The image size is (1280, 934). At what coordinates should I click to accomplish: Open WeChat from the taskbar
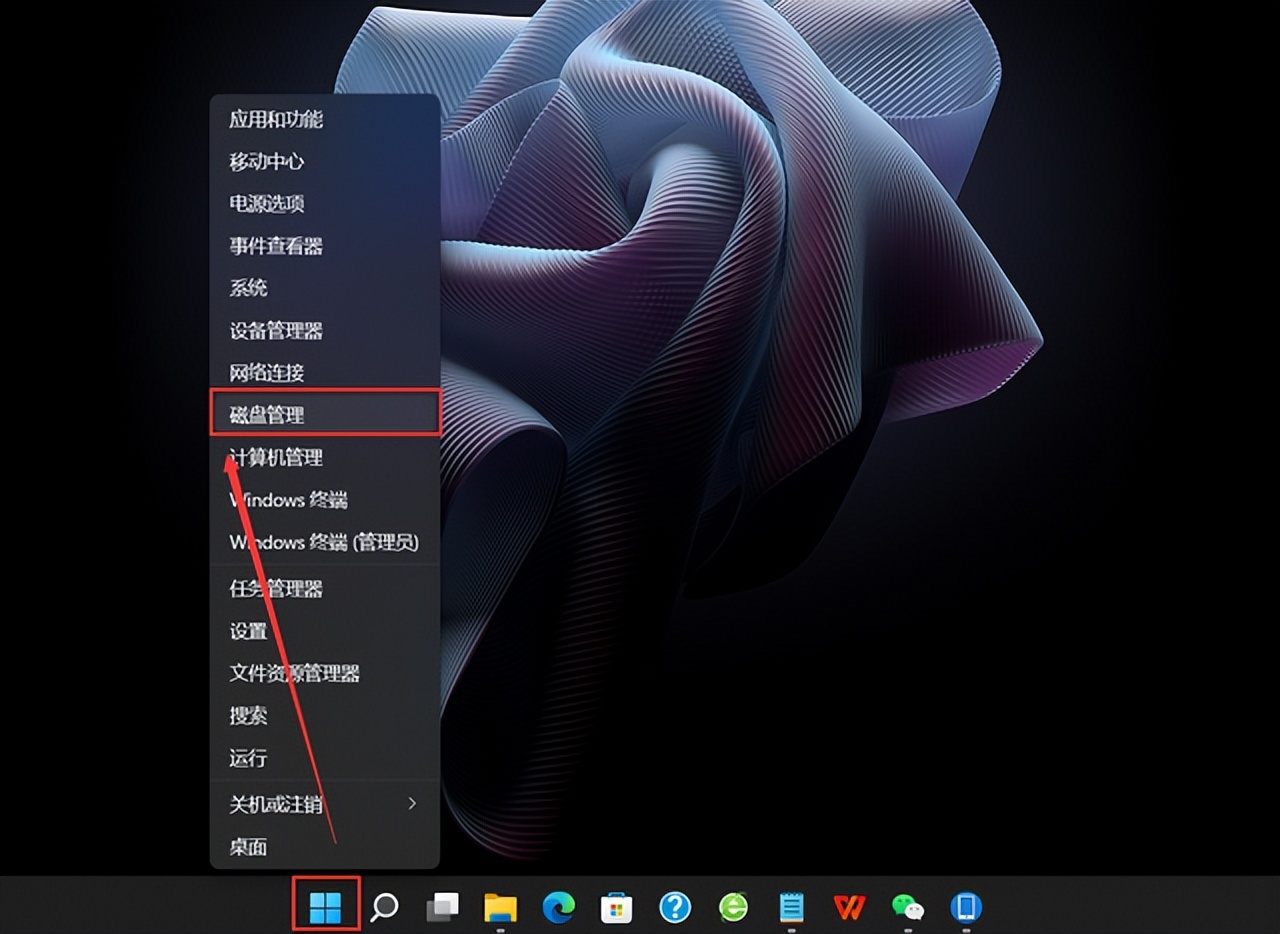tap(907, 908)
